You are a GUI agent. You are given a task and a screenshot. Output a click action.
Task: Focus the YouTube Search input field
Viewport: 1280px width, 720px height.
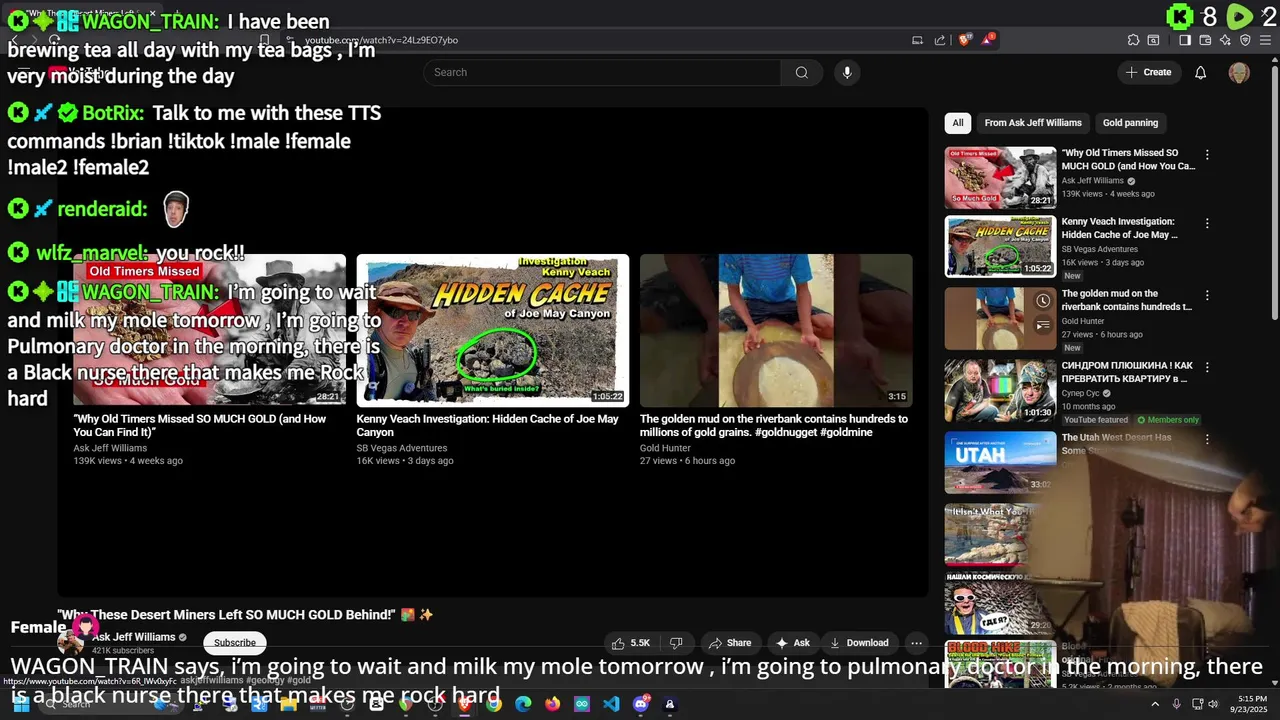(x=602, y=72)
